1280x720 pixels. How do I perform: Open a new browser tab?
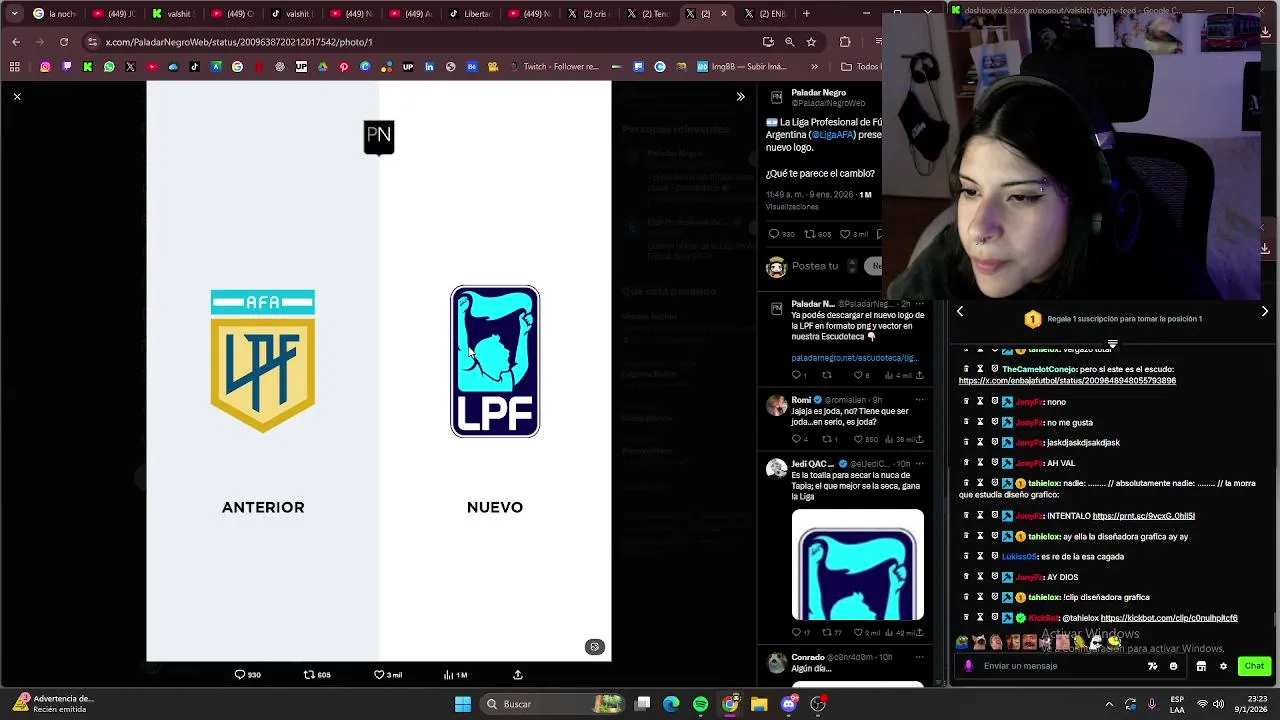pyautogui.click(x=807, y=14)
